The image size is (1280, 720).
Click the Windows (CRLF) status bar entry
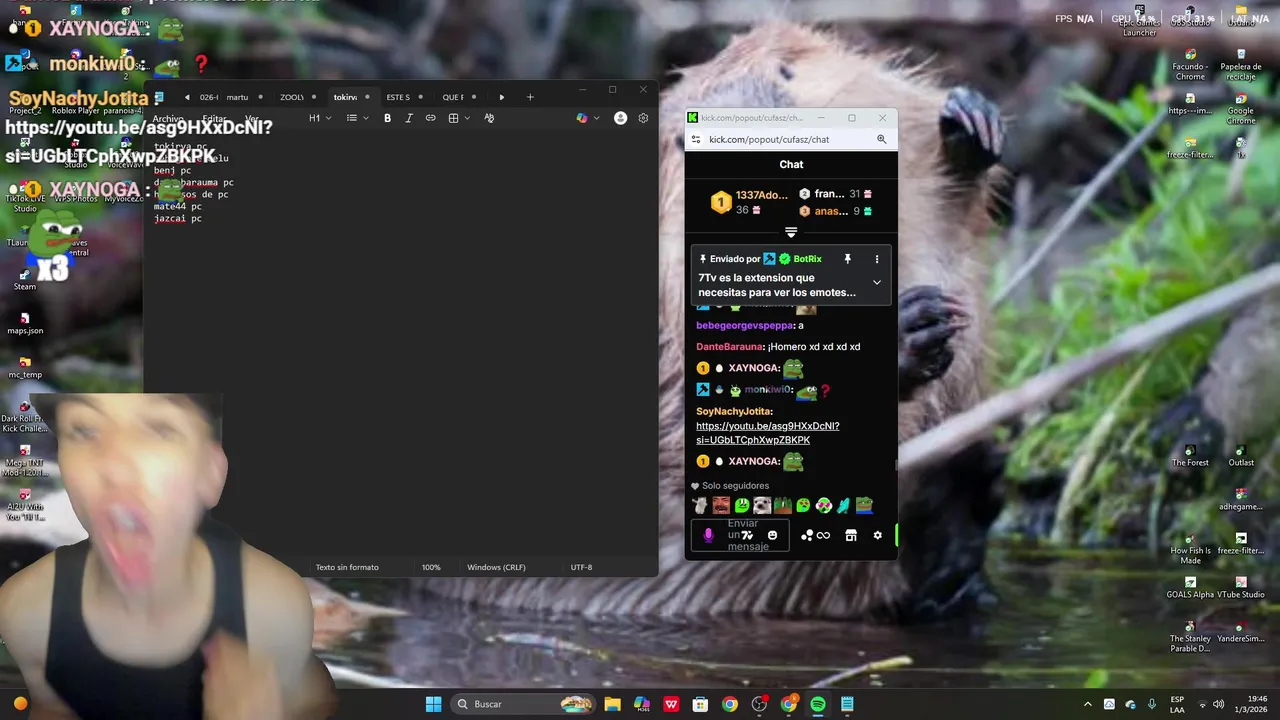[496, 567]
